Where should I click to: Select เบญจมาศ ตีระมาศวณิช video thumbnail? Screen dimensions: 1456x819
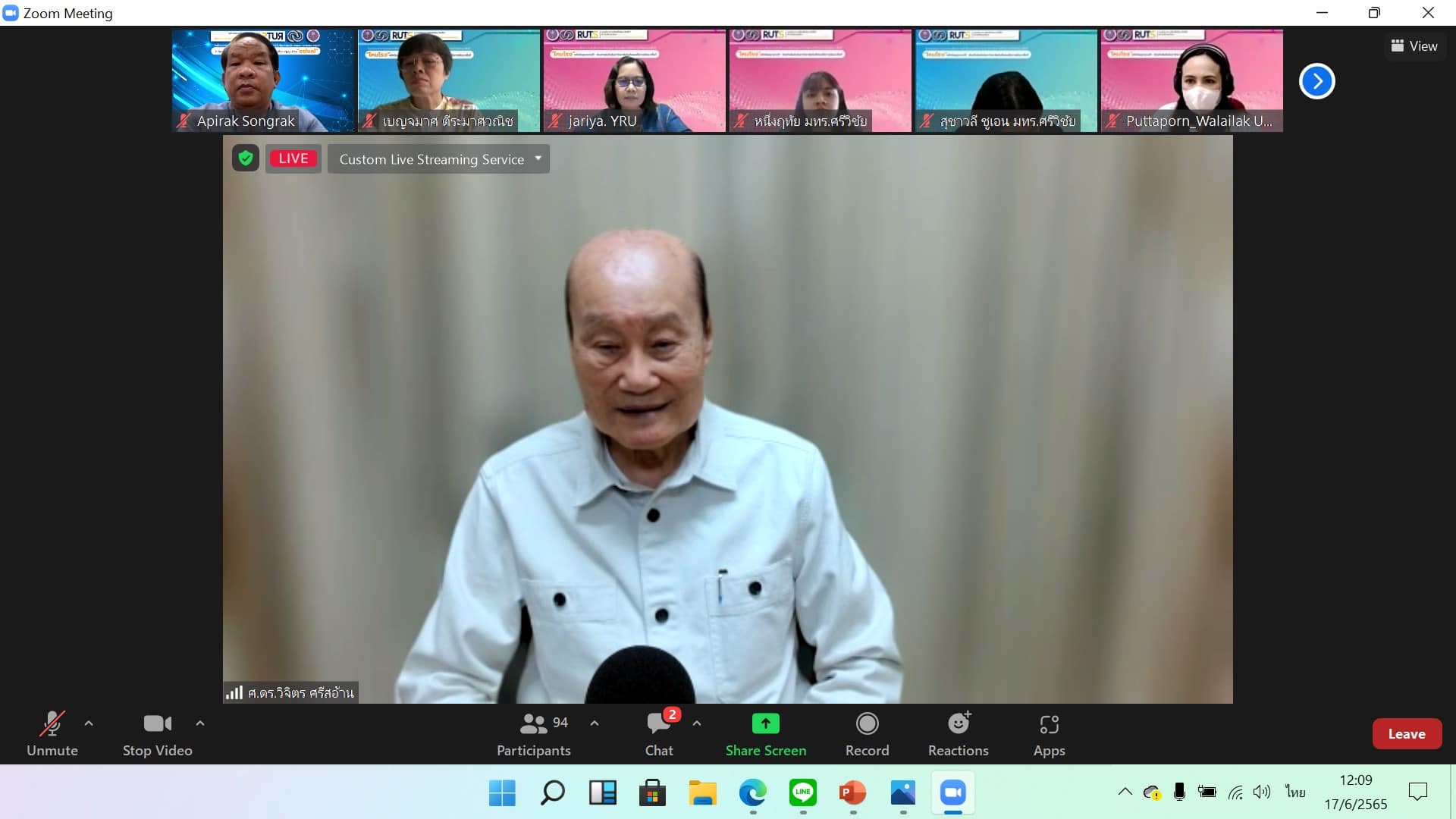point(449,80)
